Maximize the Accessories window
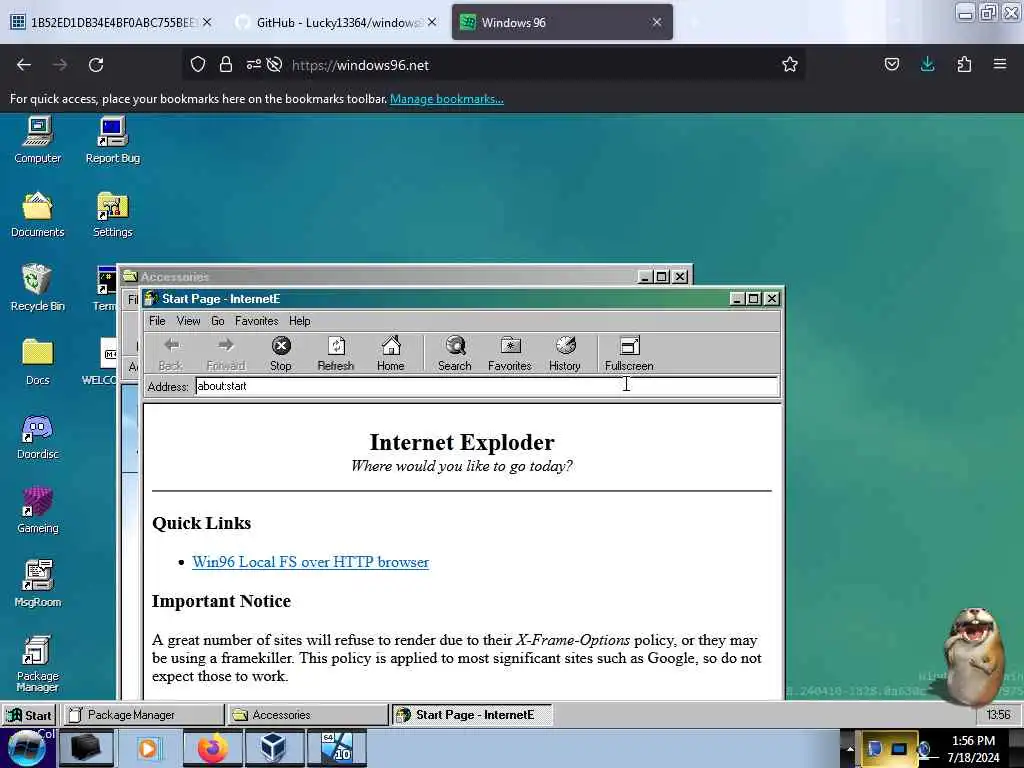This screenshot has height=768, width=1024. (662, 277)
